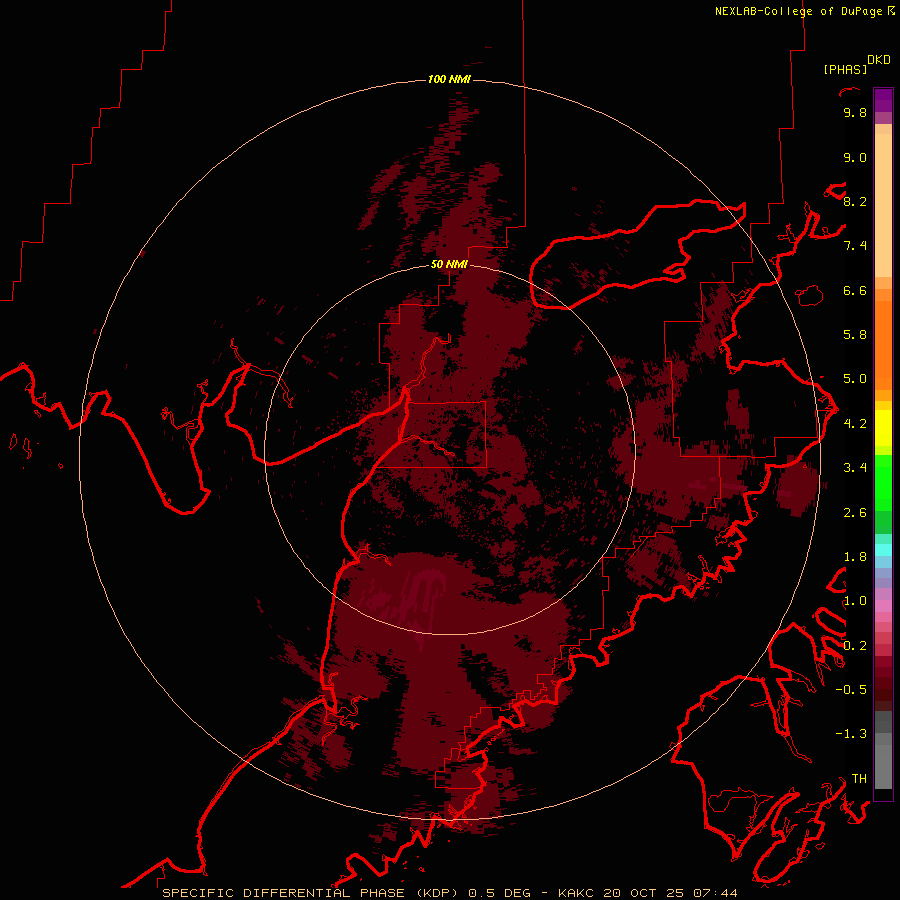Image resolution: width=900 pixels, height=900 pixels.
Task: Click the [PHAS] legend label
Action: click(x=845, y=70)
